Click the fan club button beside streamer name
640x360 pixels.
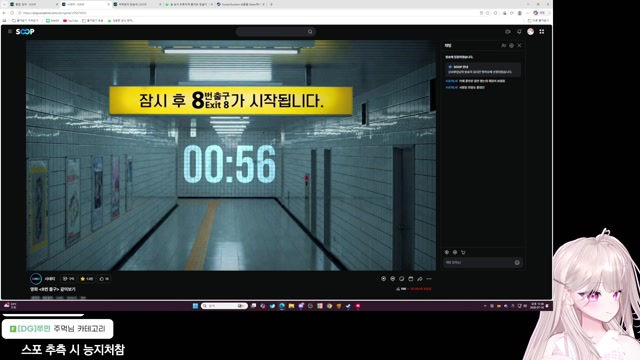(x=68, y=279)
